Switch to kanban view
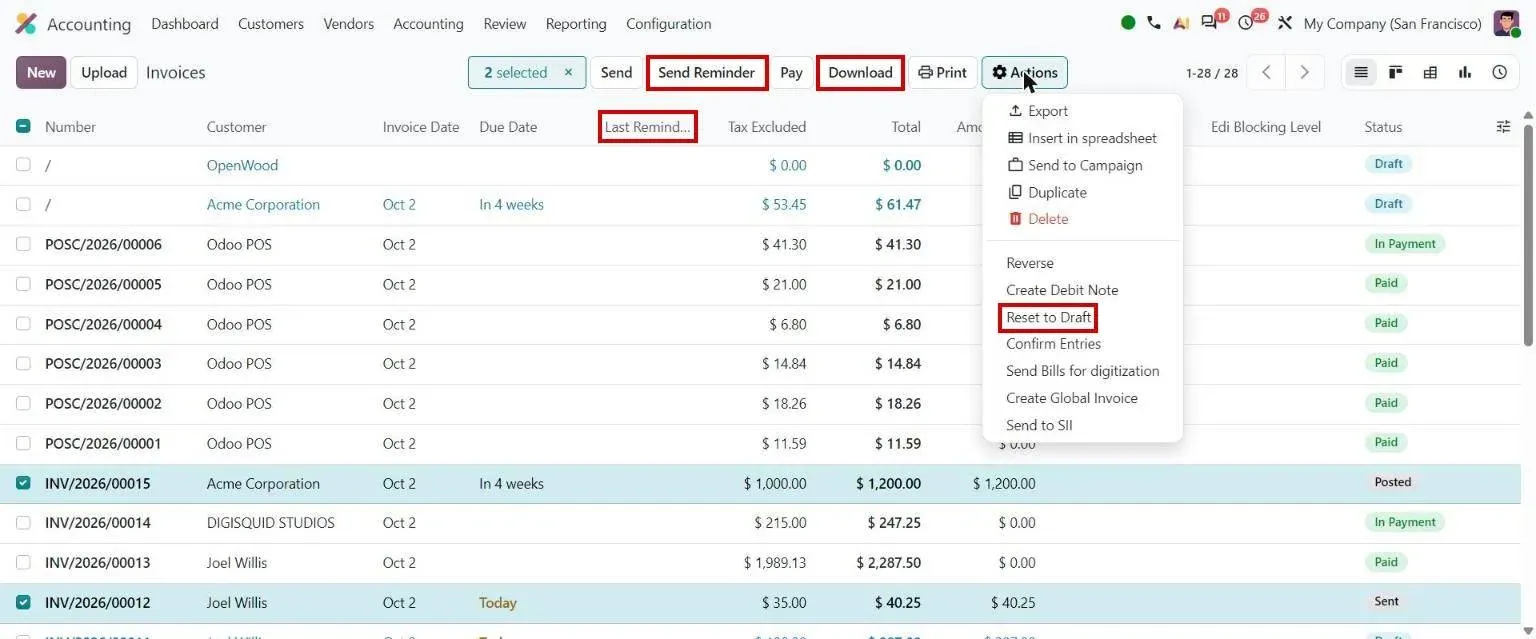This screenshot has width=1536, height=639. click(1395, 72)
